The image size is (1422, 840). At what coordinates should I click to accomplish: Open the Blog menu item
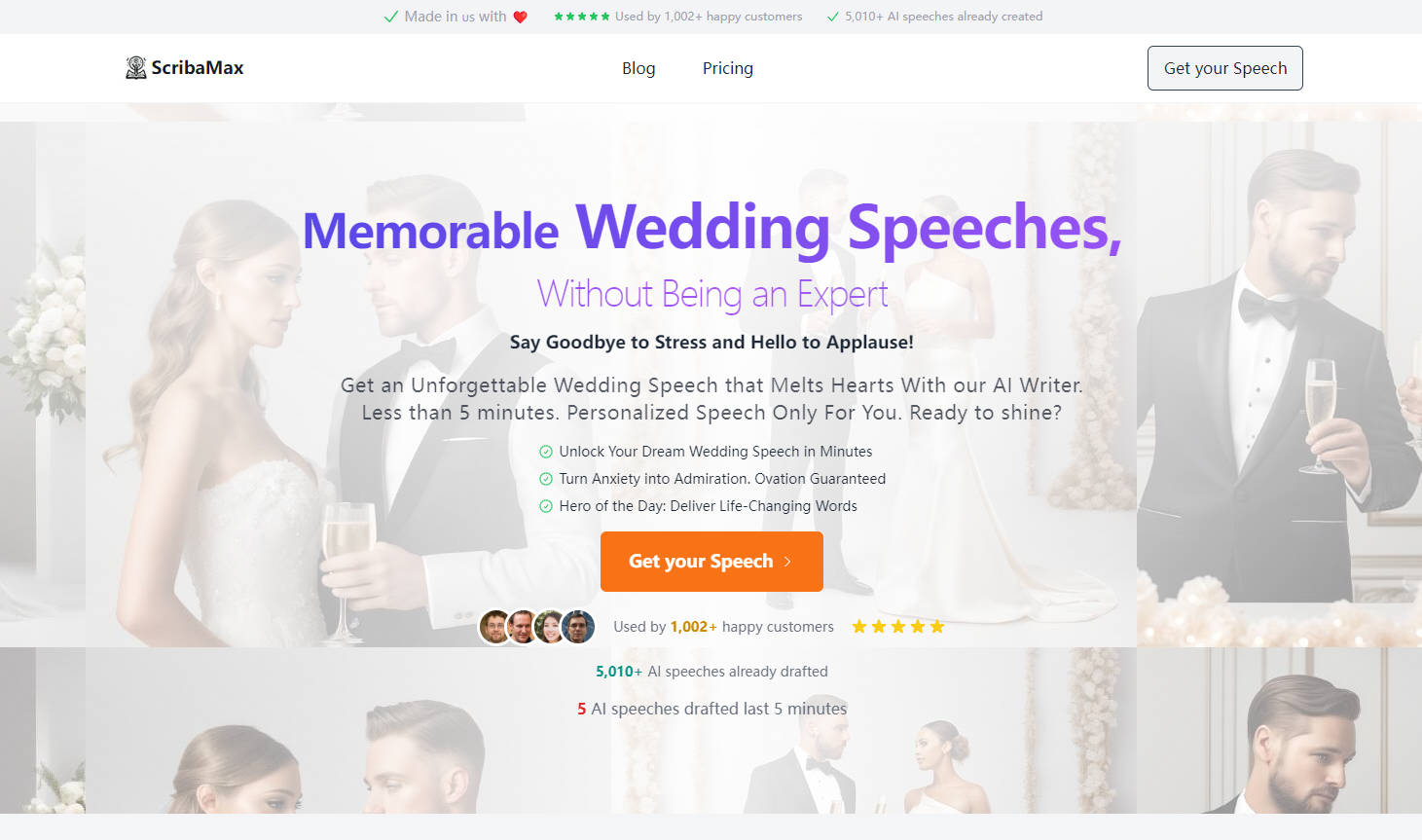tap(638, 68)
